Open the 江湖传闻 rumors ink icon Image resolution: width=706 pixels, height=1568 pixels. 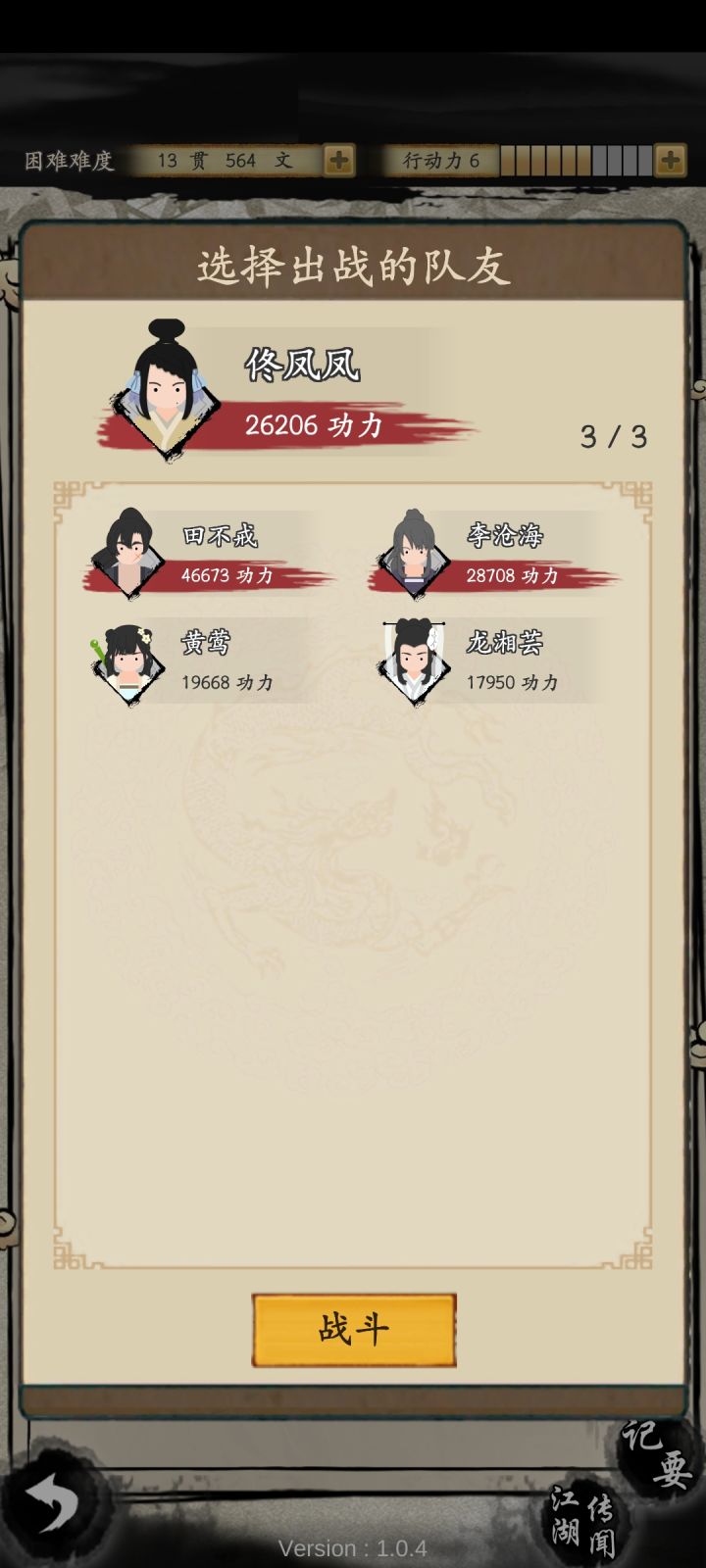coord(584,1520)
